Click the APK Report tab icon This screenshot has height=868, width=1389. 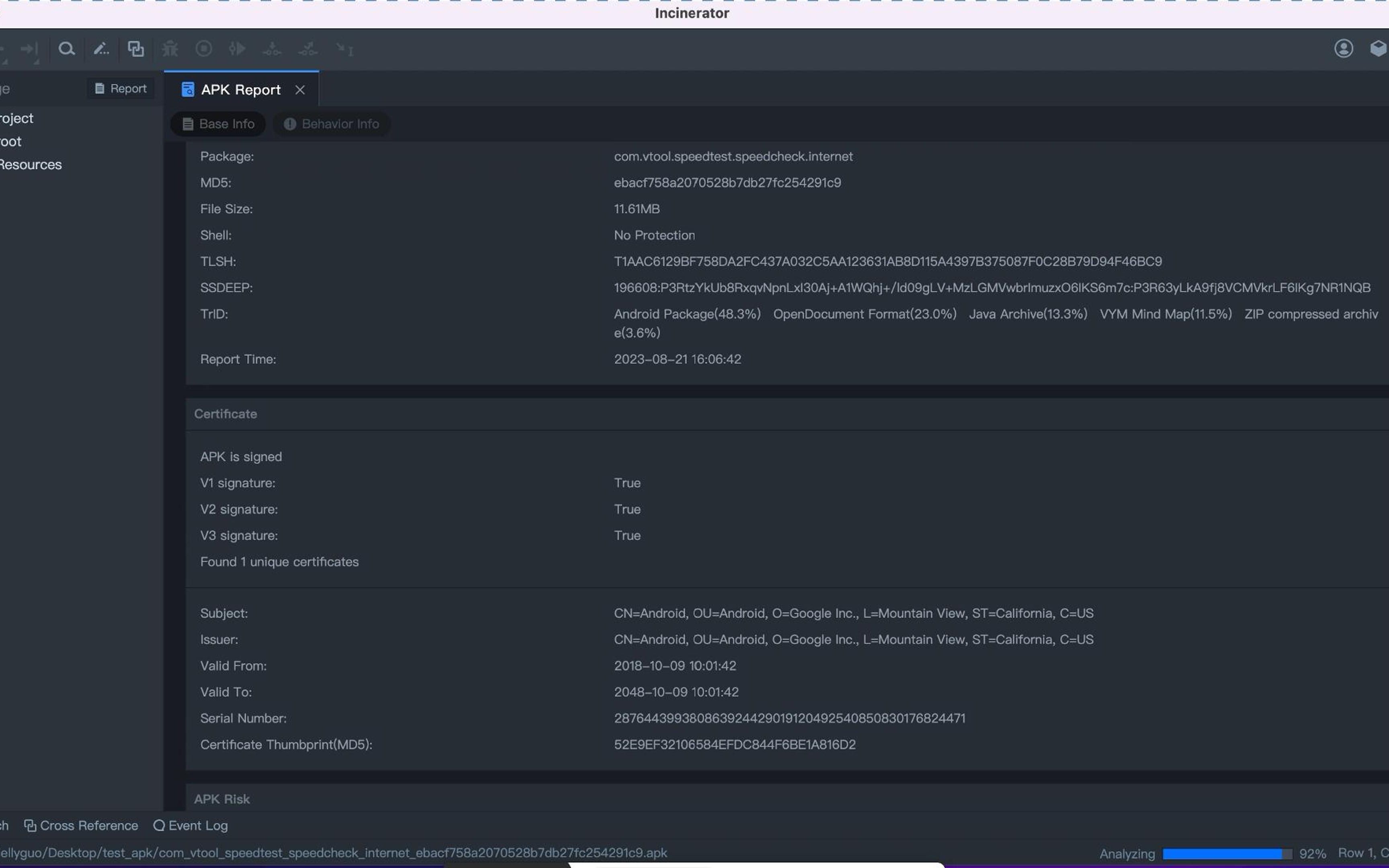point(188,90)
